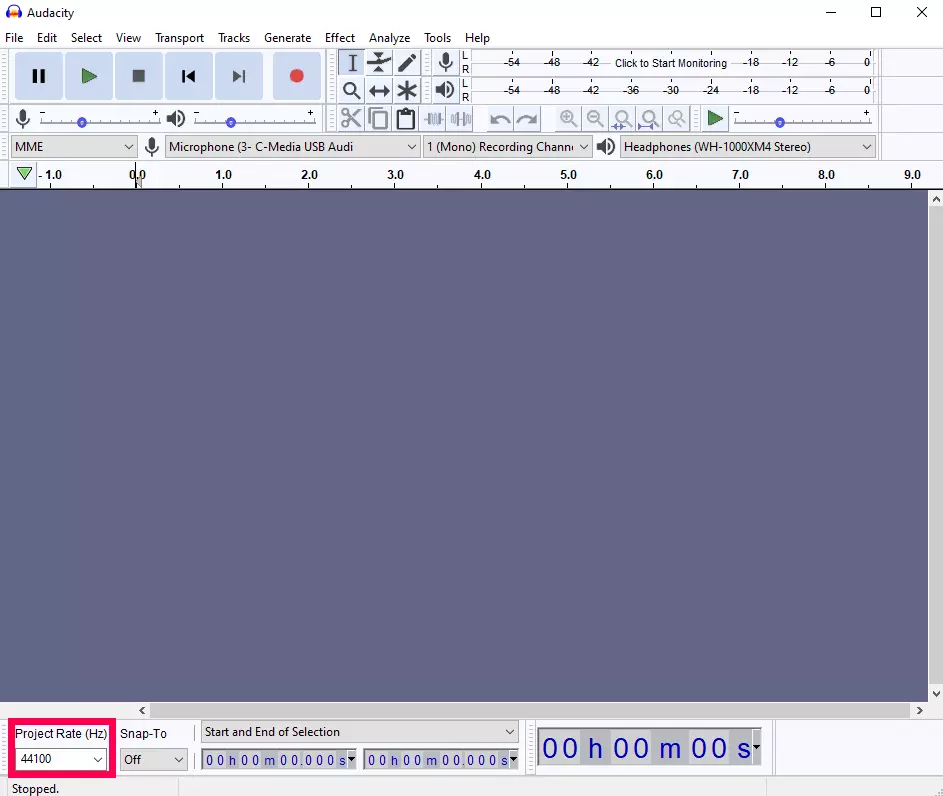Viewport: 943px width, 796px height.
Task: Choose the Zoom tool magnifier
Action: click(352, 91)
